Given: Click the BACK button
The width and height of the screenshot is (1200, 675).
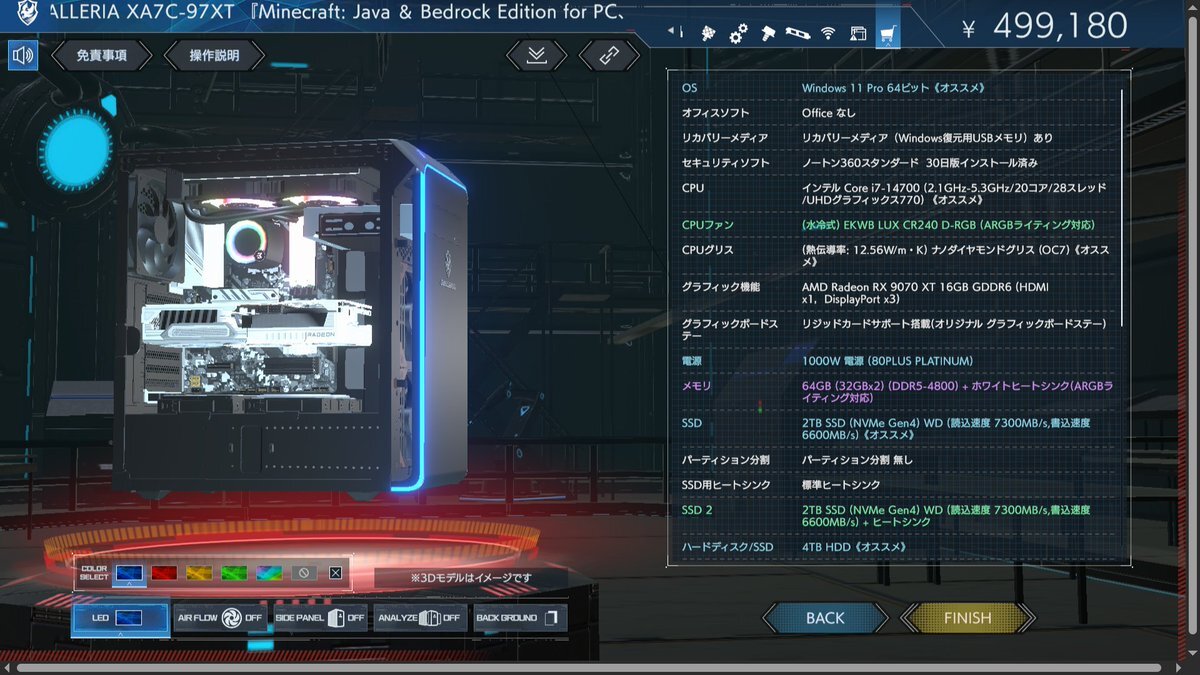Looking at the screenshot, I should (825, 618).
